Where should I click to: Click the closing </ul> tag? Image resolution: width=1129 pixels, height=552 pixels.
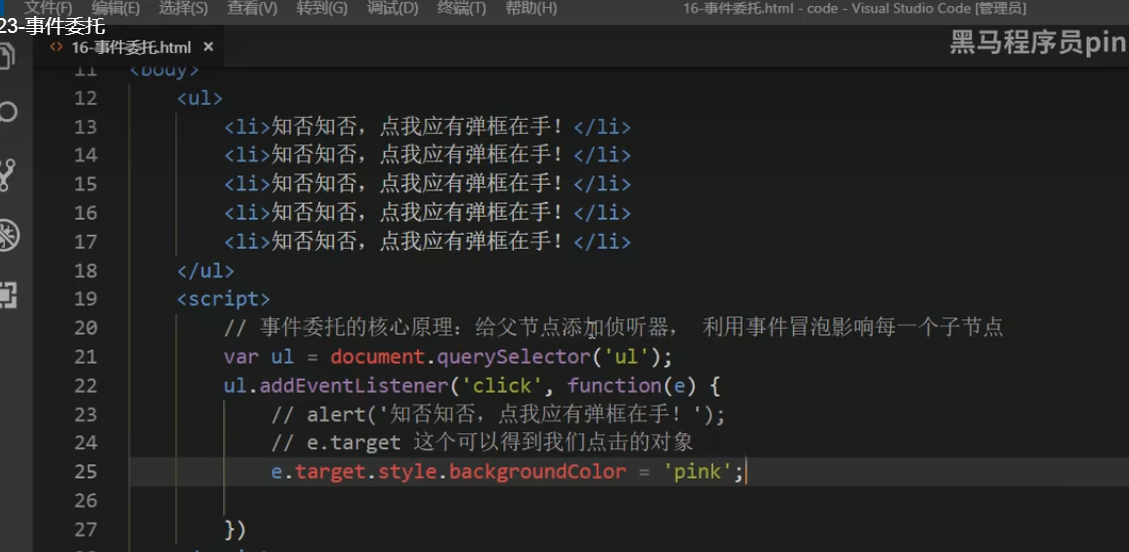click(x=205, y=271)
